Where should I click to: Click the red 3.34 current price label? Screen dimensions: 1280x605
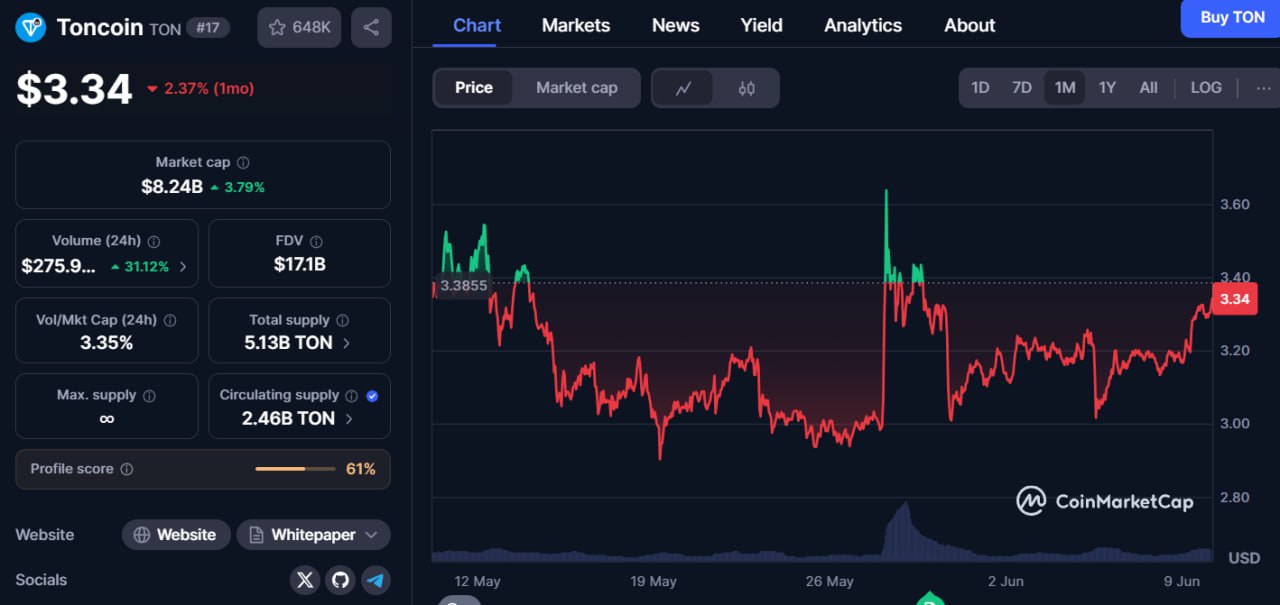(1234, 299)
